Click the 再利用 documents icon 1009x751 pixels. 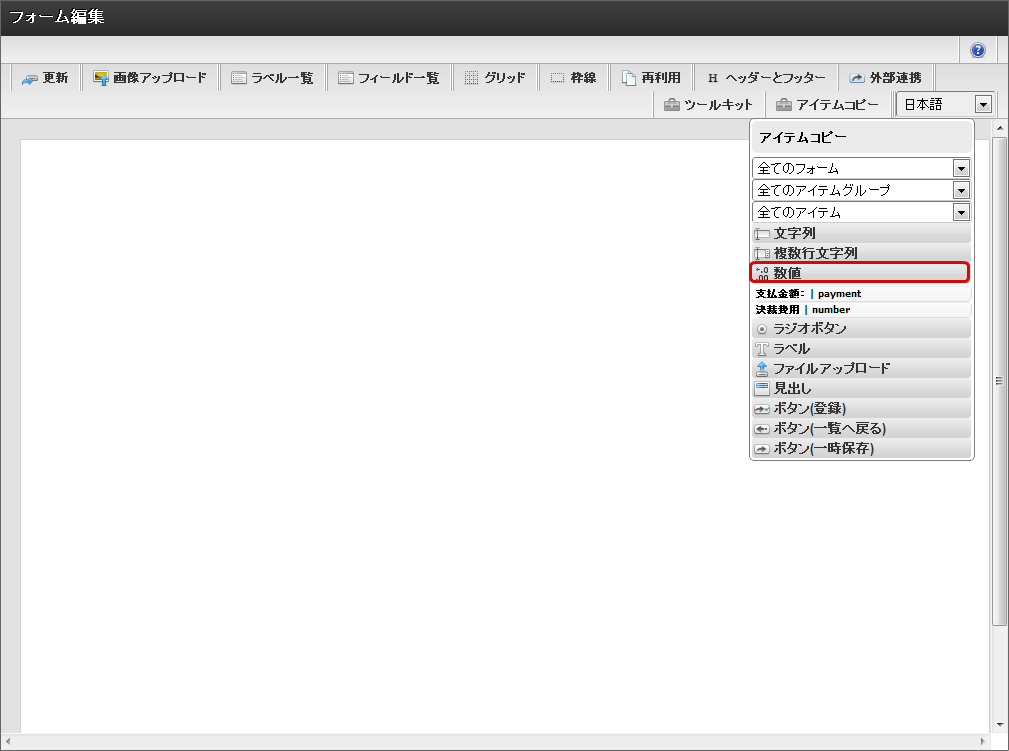(x=629, y=78)
